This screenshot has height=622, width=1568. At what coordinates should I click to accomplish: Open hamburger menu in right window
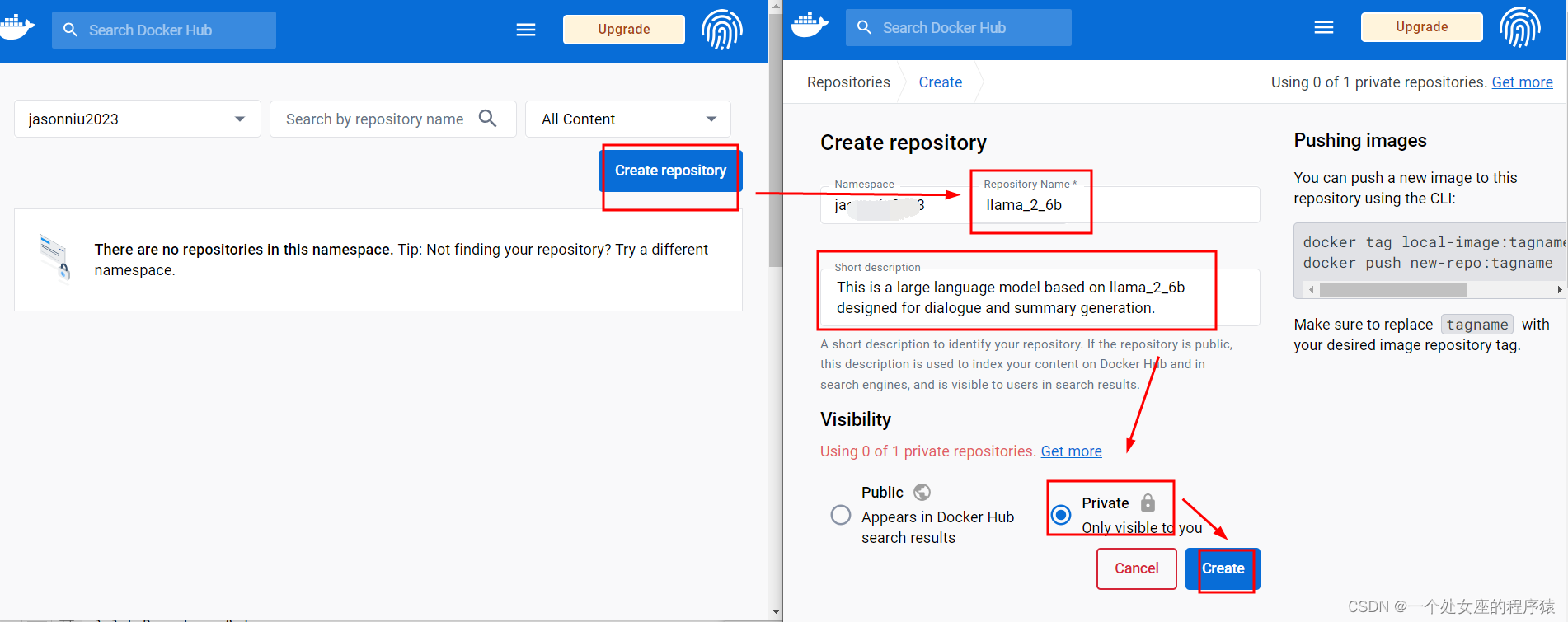click(1324, 27)
